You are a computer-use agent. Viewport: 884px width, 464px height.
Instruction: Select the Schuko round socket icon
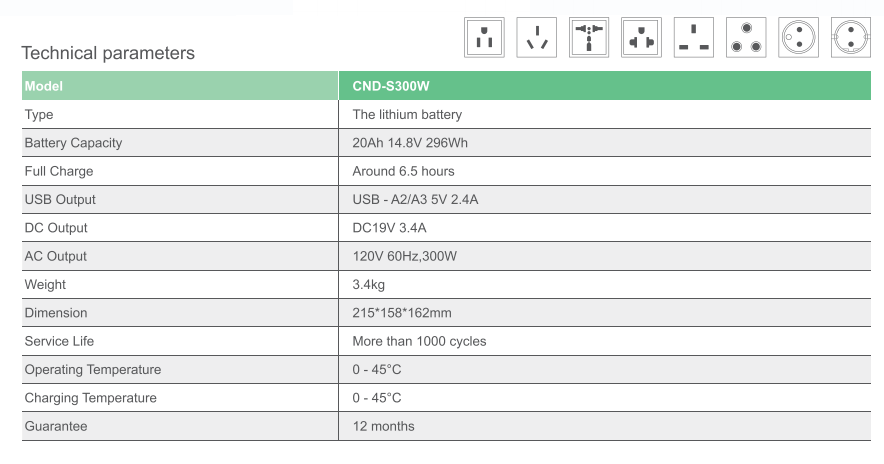851,38
